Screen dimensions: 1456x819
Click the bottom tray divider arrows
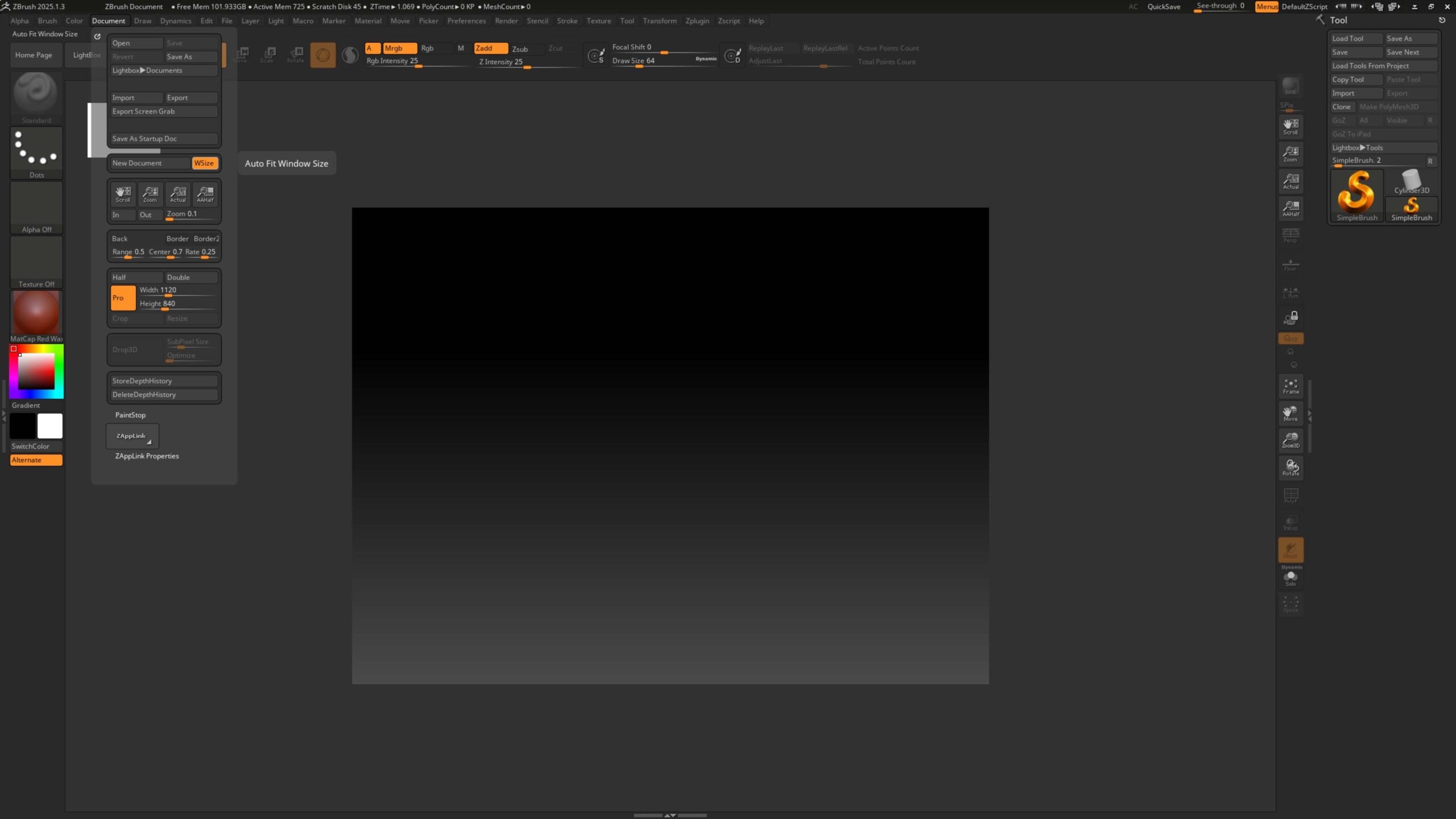670,815
